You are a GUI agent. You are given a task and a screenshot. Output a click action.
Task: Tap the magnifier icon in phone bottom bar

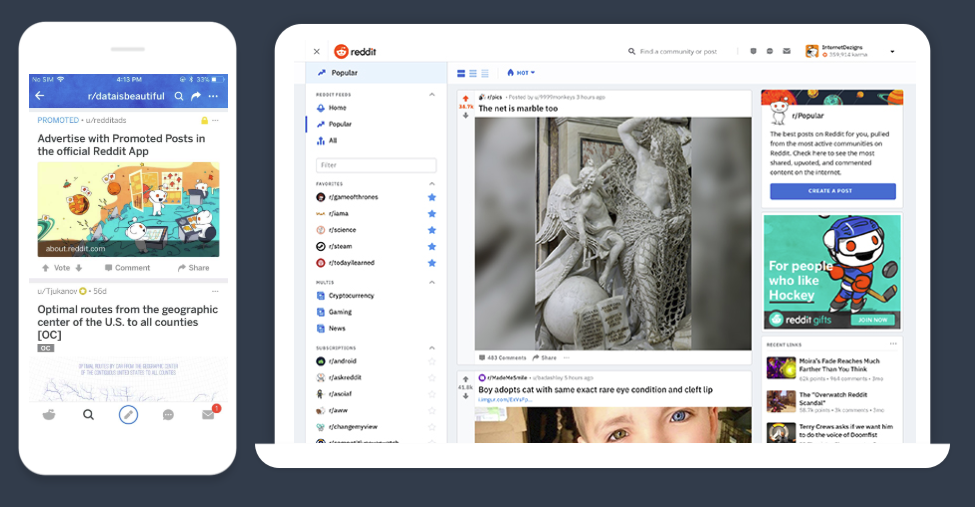tap(88, 414)
